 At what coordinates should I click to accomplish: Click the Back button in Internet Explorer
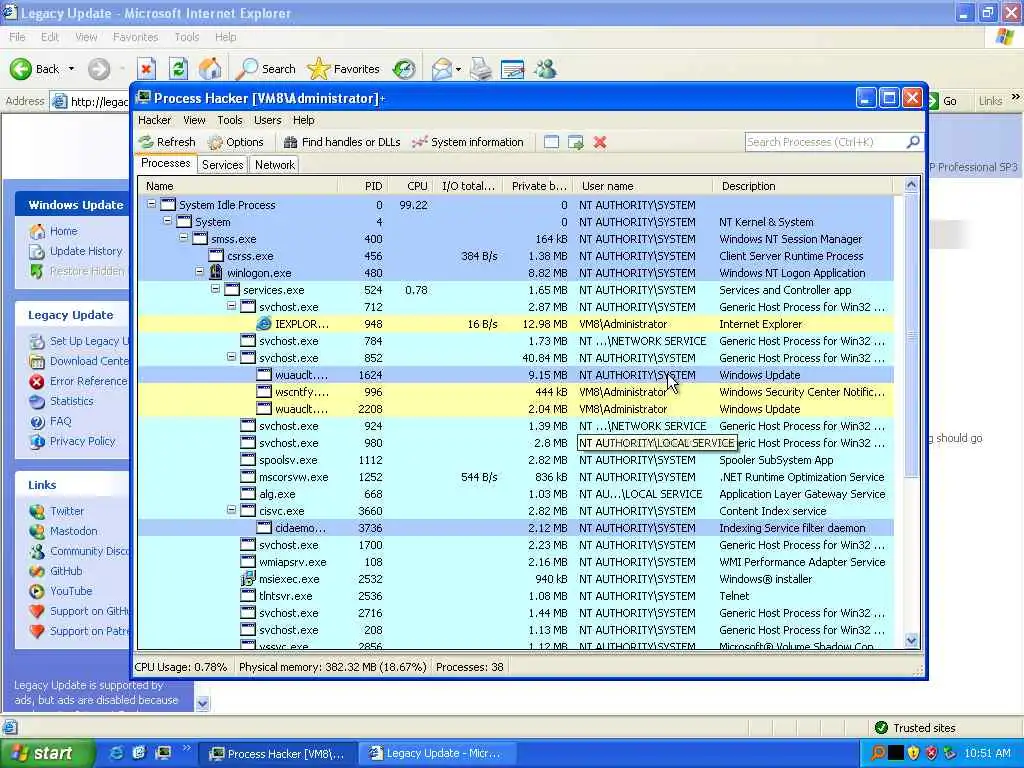(35, 69)
